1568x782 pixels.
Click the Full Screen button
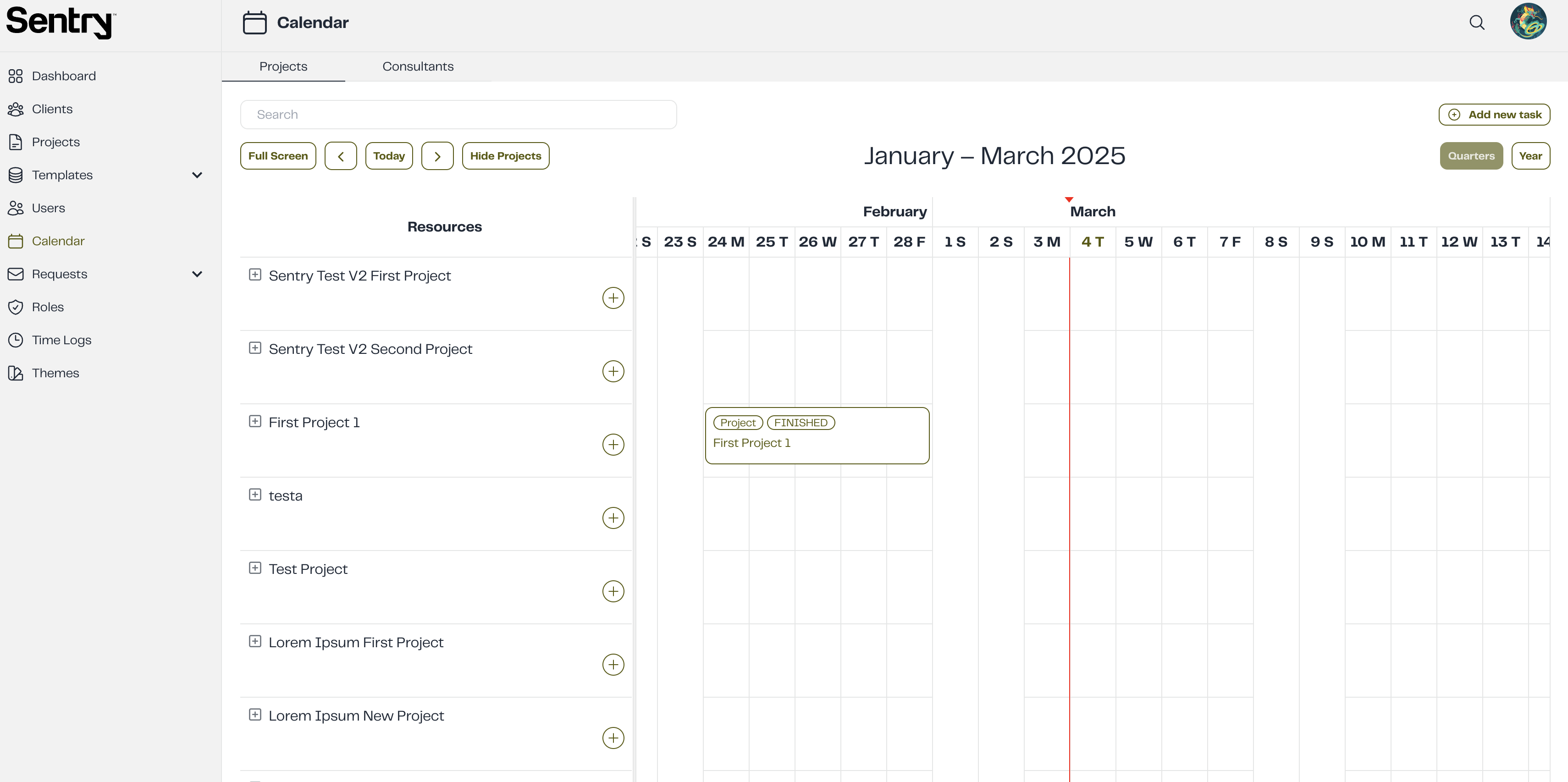[278, 156]
